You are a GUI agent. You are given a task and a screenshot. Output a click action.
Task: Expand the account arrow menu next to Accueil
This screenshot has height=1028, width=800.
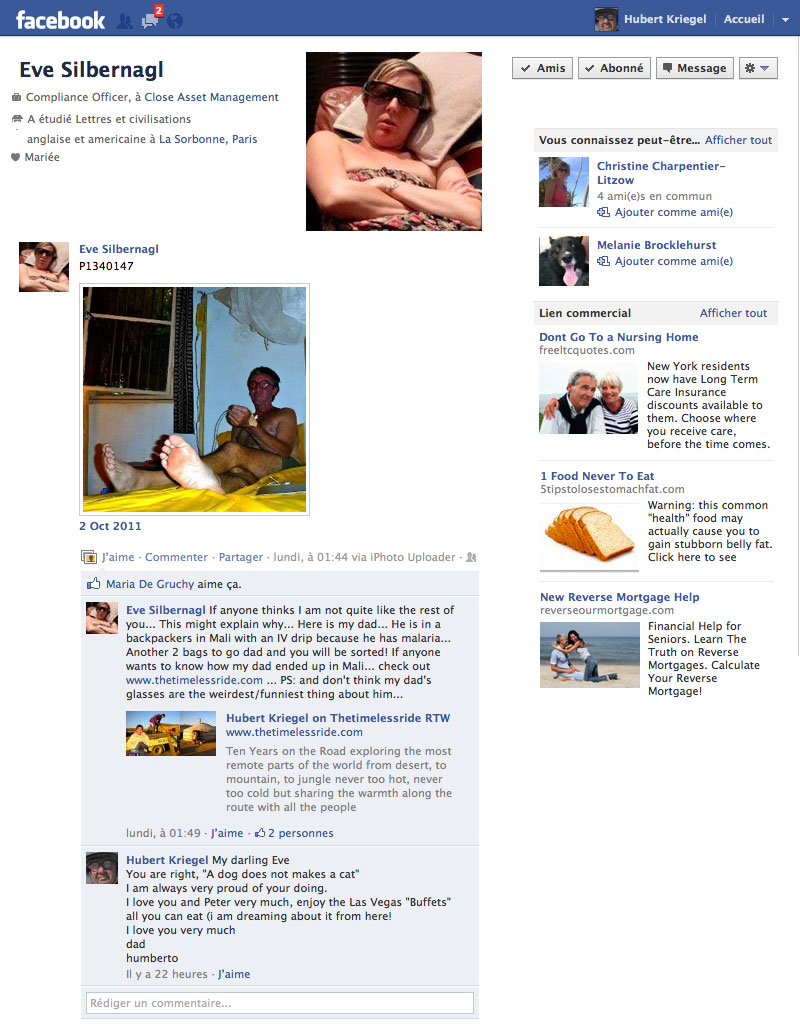click(785, 20)
